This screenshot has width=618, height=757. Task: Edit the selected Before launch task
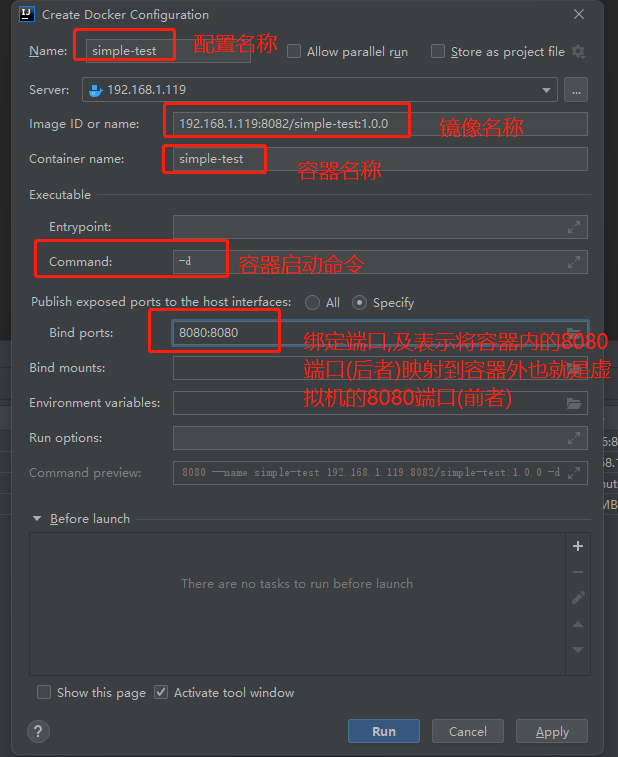tap(578, 598)
